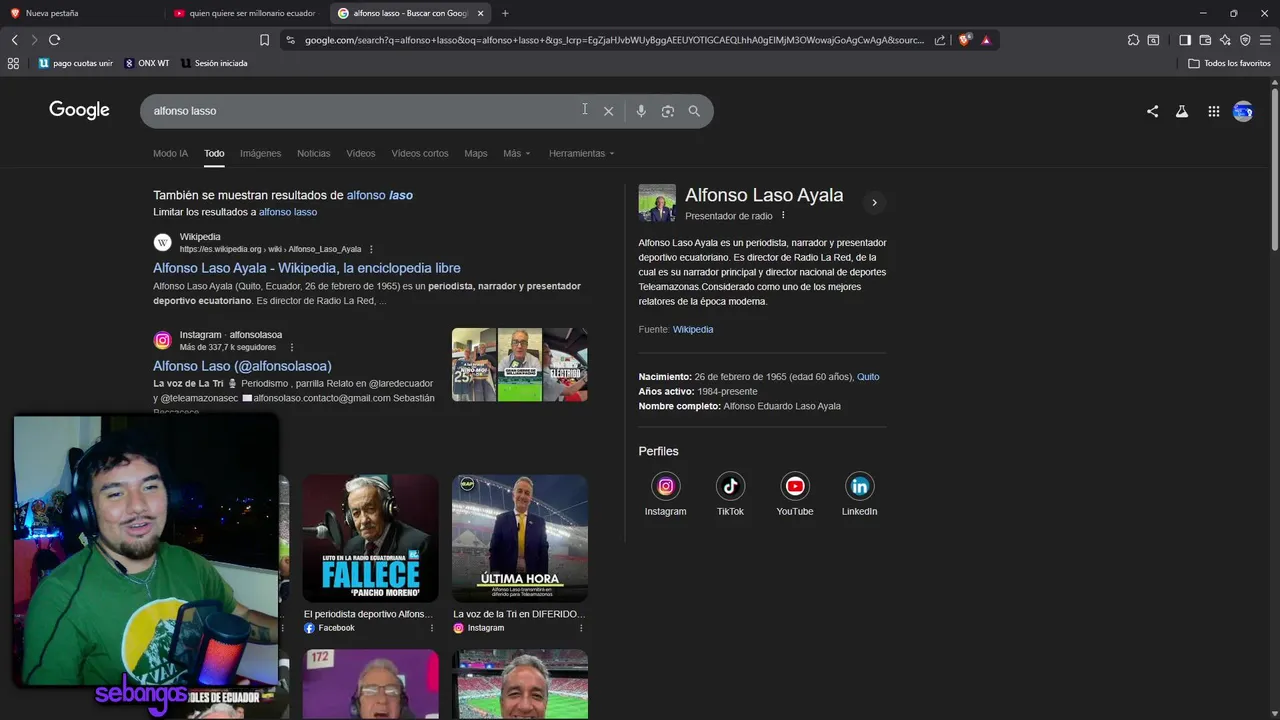Toggle the browser sidebar panel
This screenshot has height=720, width=1280.
[x=1185, y=40]
